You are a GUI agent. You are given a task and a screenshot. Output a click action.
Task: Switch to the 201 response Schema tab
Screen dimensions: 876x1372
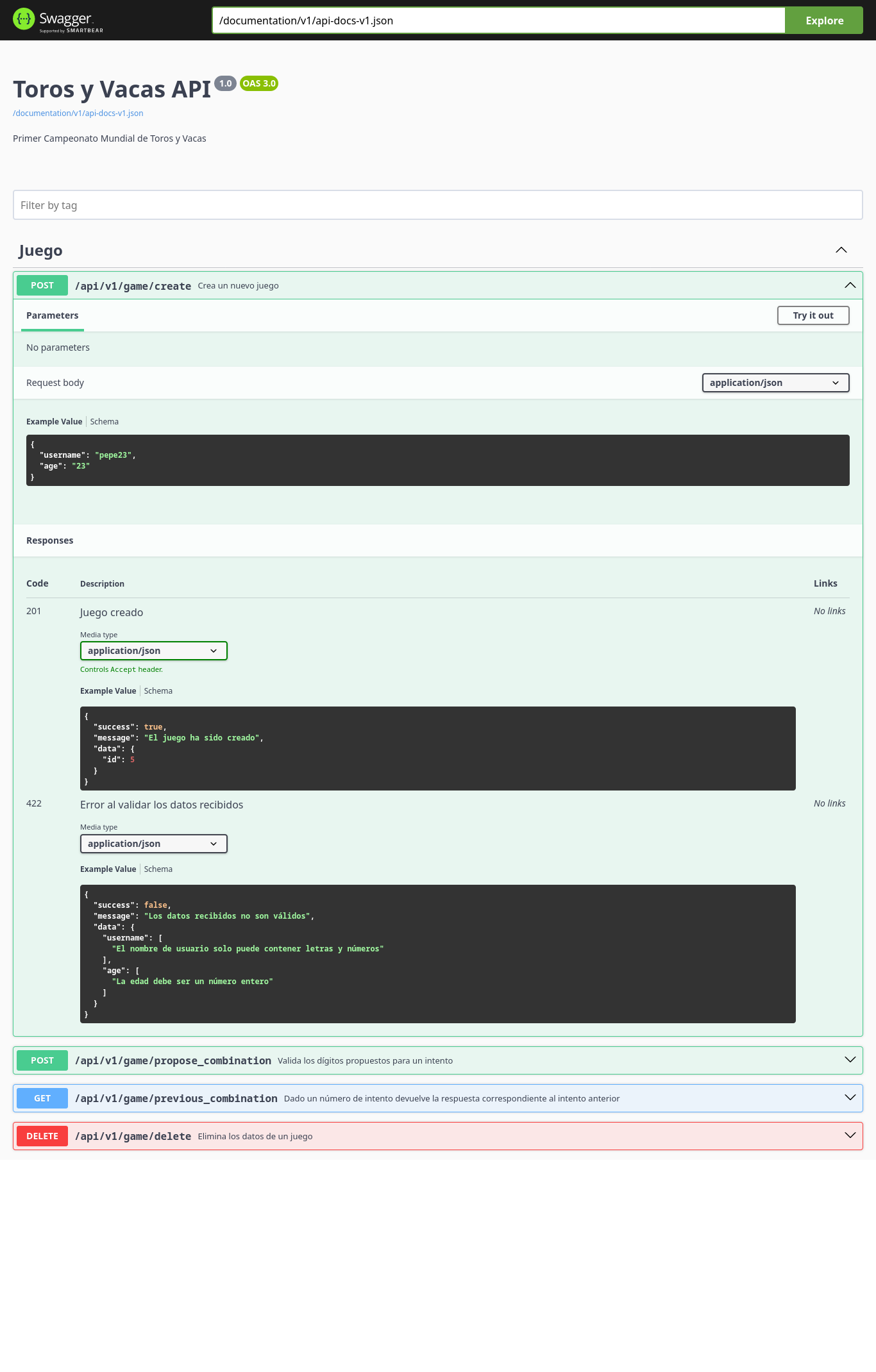coord(158,691)
